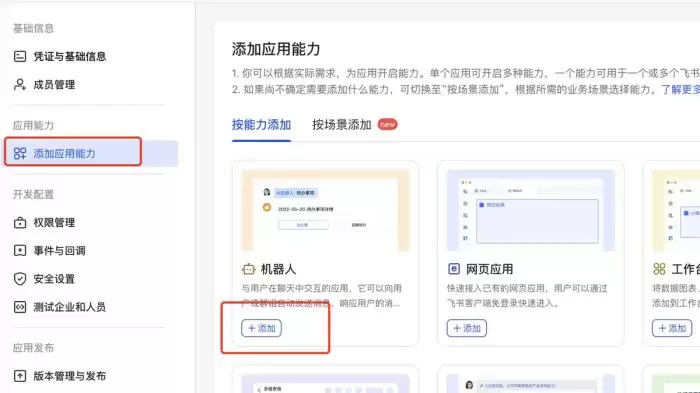This screenshot has height=393, width=700.
Task: Click the 权限管理 lock icon
Action: point(20,222)
